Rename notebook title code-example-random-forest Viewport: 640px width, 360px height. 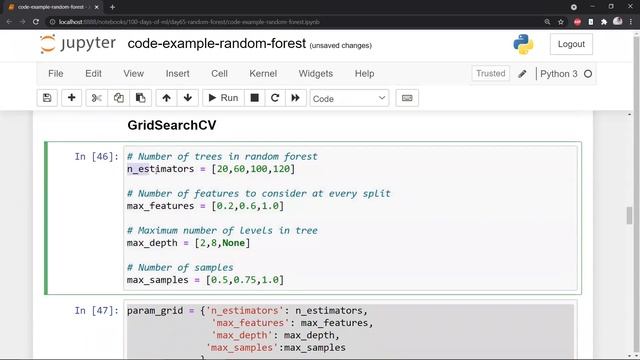point(217,44)
